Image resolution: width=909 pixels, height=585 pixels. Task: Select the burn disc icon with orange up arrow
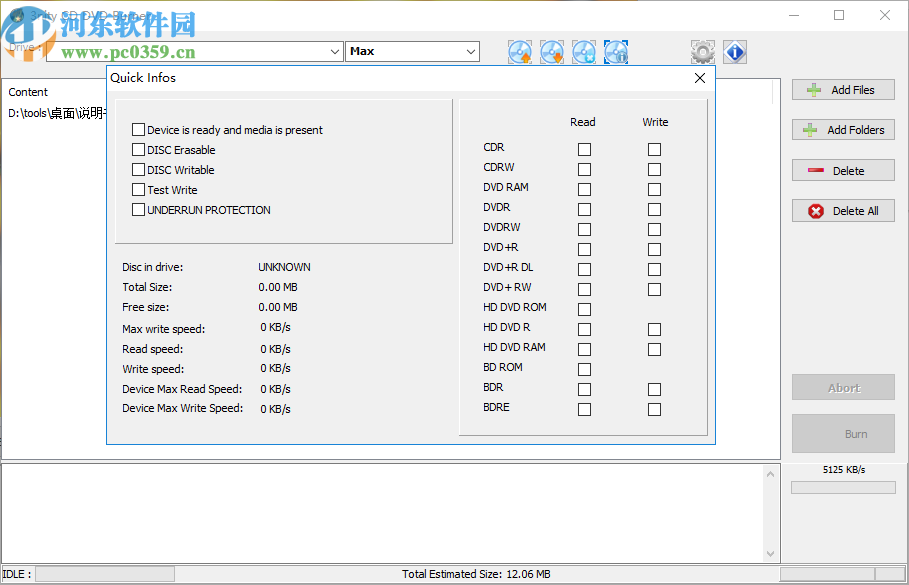520,51
